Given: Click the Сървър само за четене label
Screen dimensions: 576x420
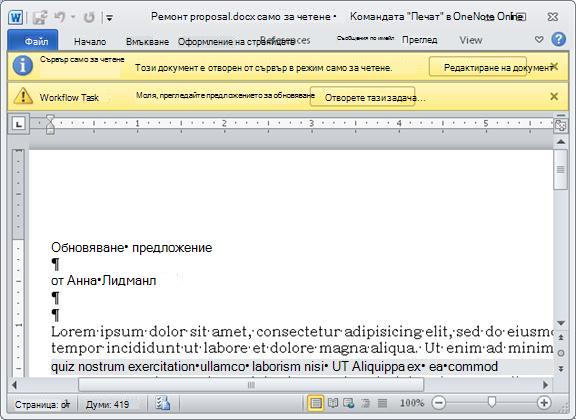Looking at the screenshot, I should click(x=82, y=60).
